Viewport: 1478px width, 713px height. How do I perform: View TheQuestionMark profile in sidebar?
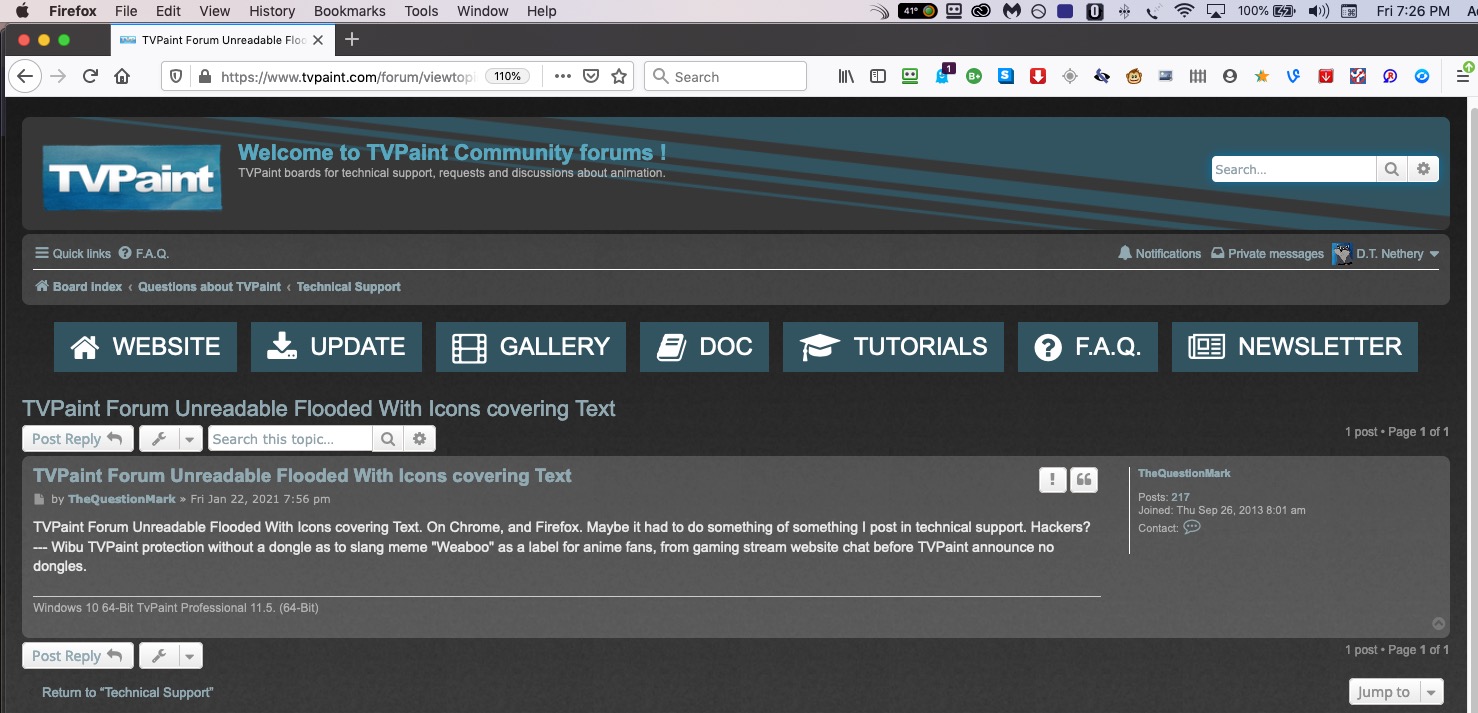pos(1184,473)
